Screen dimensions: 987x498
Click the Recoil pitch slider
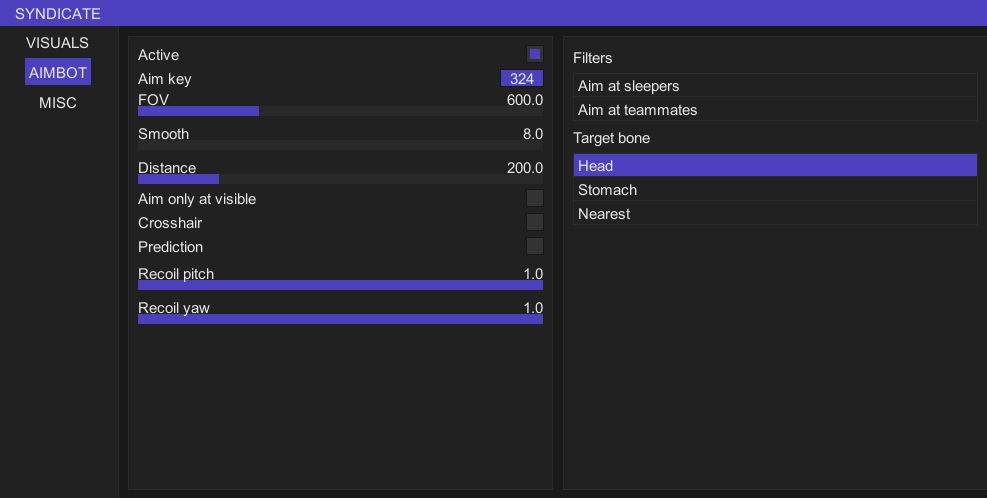click(340, 285)
